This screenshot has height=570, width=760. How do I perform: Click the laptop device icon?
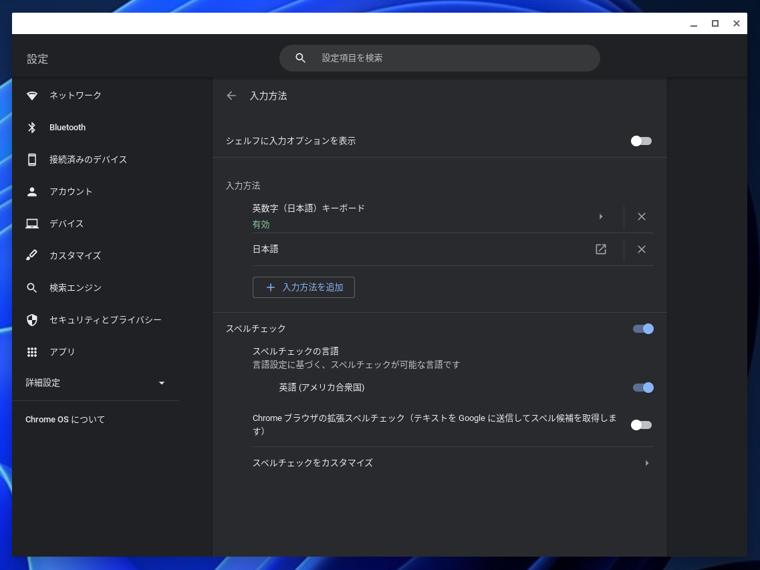(x=32, y=223)
